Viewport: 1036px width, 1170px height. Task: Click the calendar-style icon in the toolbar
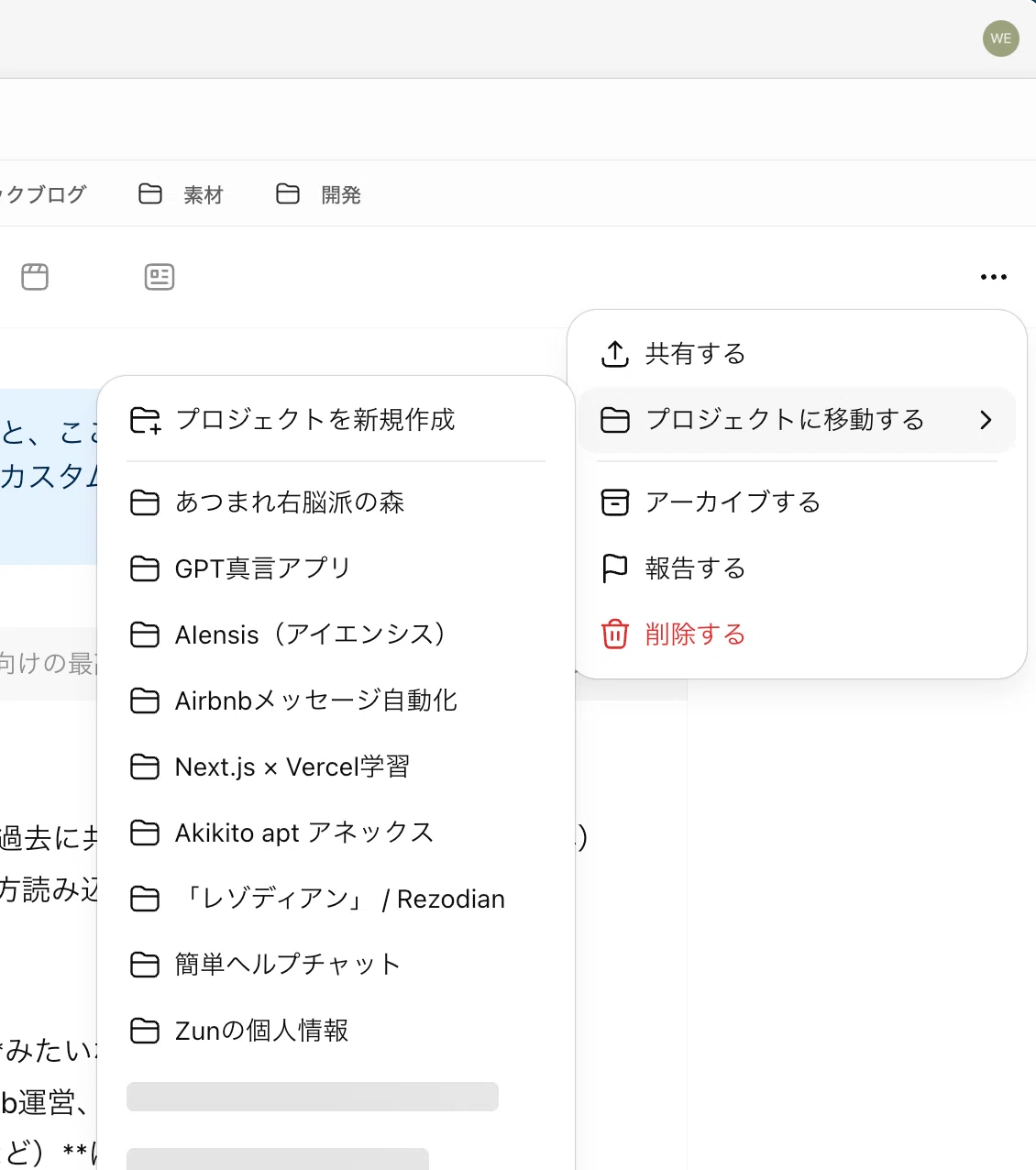pyautogui.click(x=35, y=277)
